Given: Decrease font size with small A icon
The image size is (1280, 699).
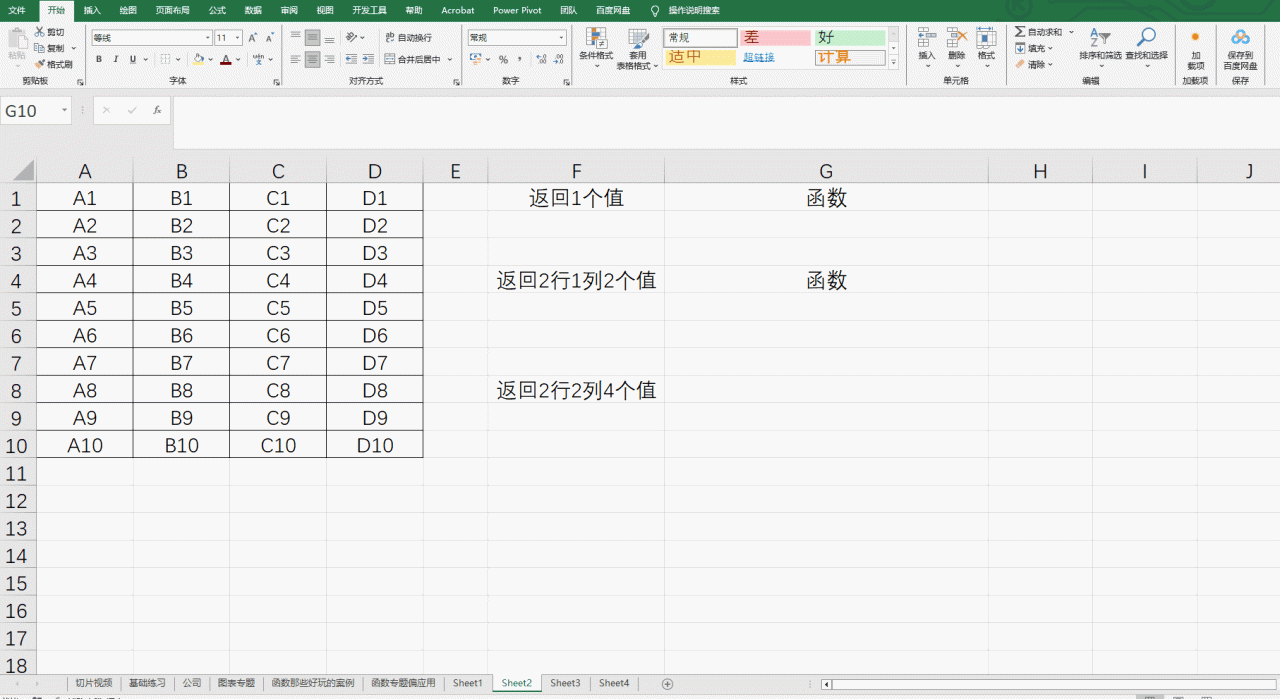Looking at the screenshot, I should [270, 38].
